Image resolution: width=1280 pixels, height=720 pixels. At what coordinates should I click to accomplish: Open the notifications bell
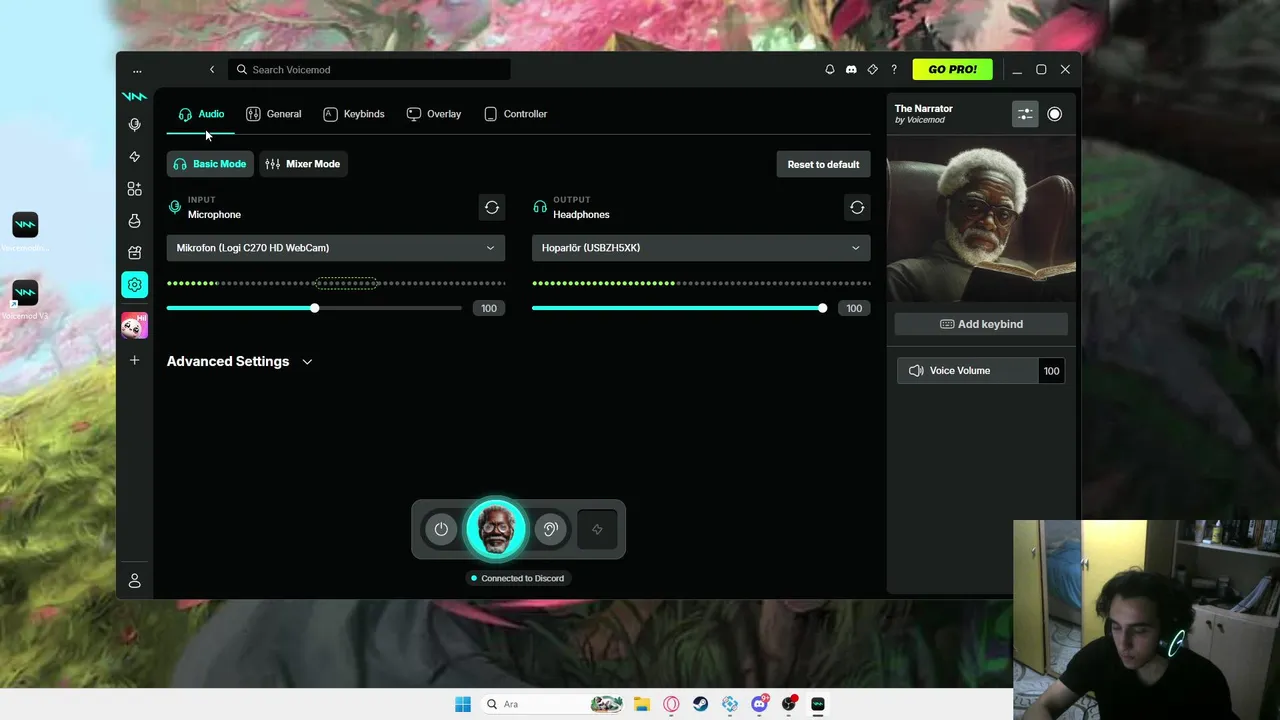[x=829, y=70]
